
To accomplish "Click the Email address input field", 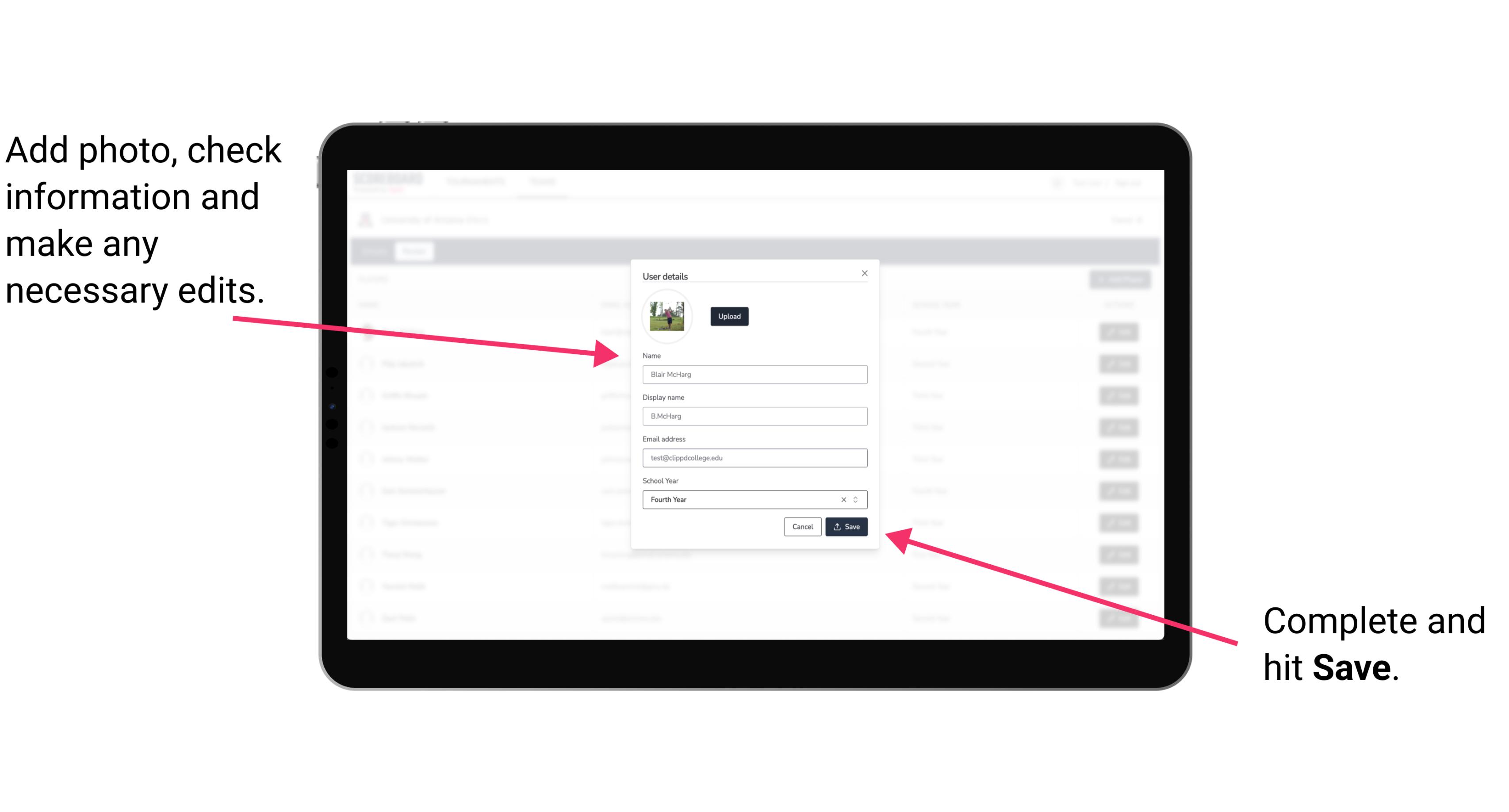I will (754, 458).
